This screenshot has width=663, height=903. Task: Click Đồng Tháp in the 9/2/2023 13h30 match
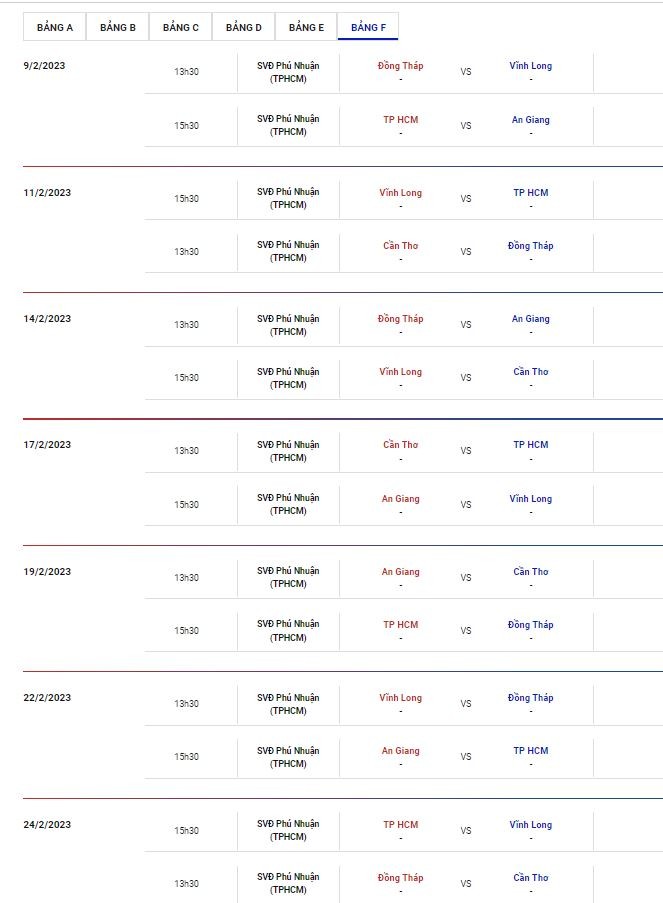[401, 66]
